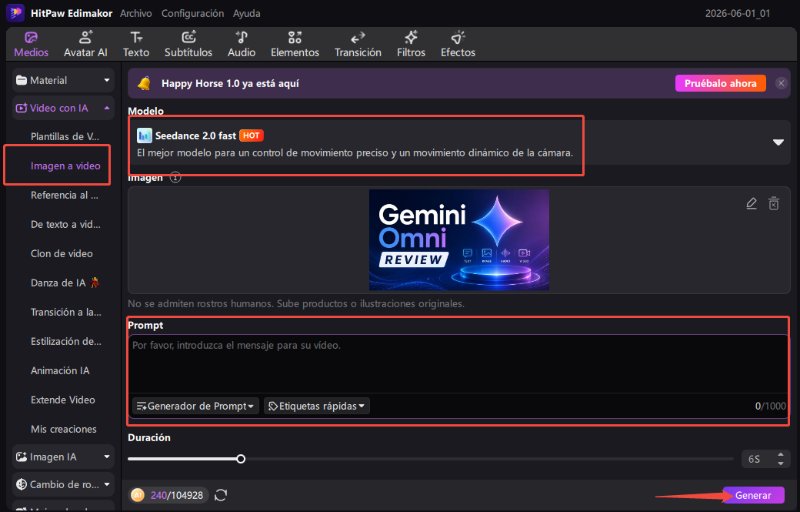Select Danza de IA in sidebar
800x512 pixels.
[x=64, y=283]
